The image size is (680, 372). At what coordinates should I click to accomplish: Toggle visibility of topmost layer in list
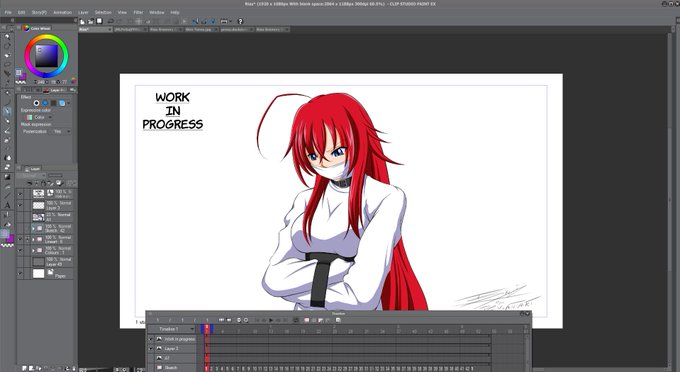click(x=20, y=193)
